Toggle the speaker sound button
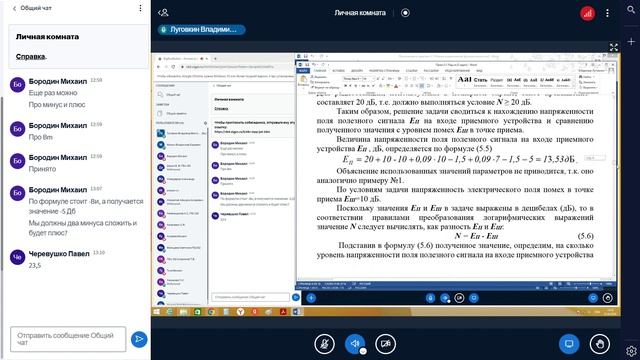Image resolution: width=640 pixels, height=360 pixels. point(354,344)
